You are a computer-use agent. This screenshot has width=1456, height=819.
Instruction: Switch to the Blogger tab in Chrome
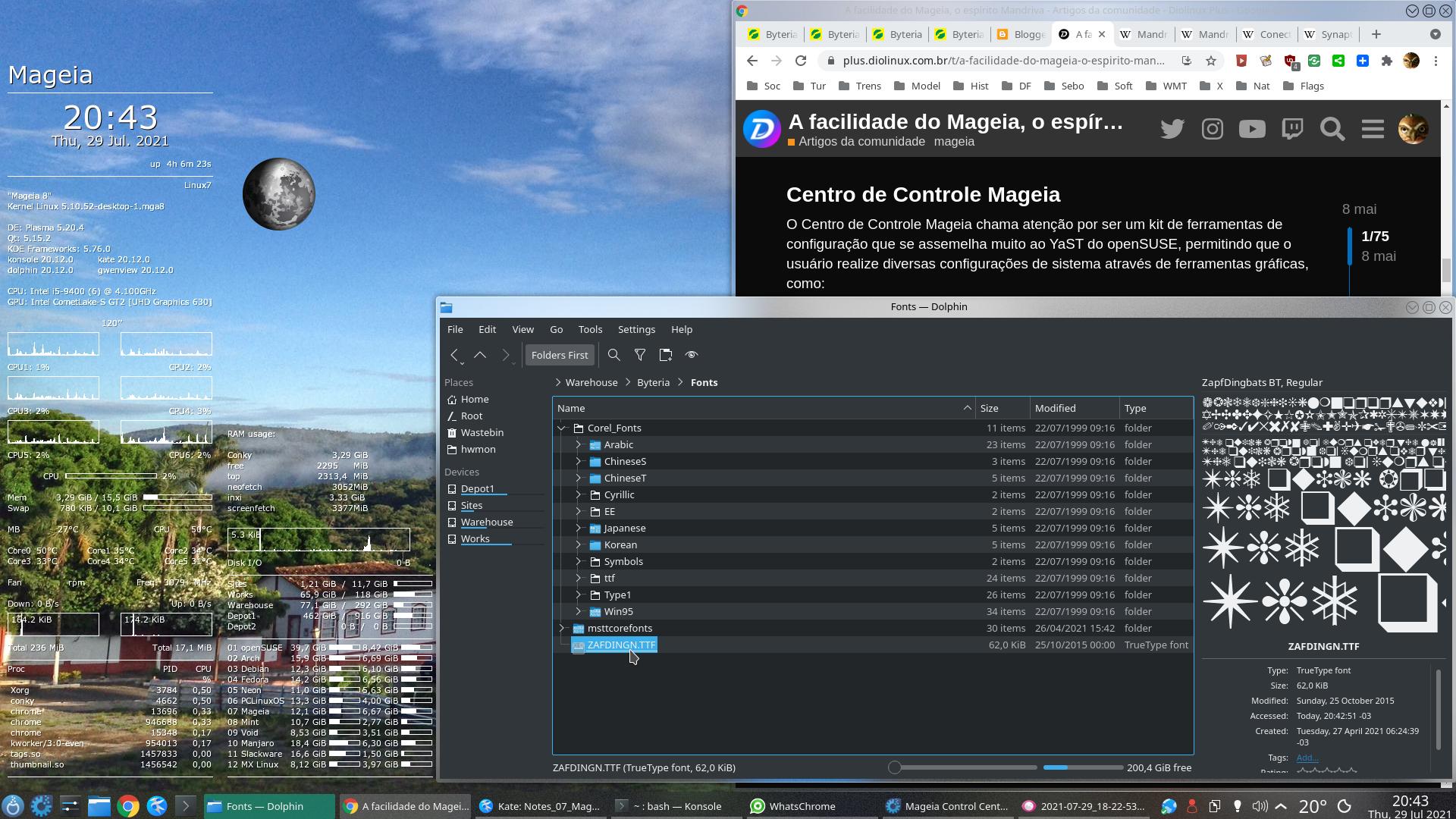[x=1021, y=34]
